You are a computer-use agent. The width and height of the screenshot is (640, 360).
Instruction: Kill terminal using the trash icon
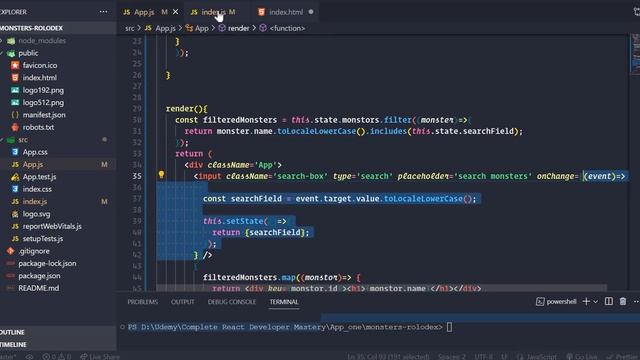623,302
